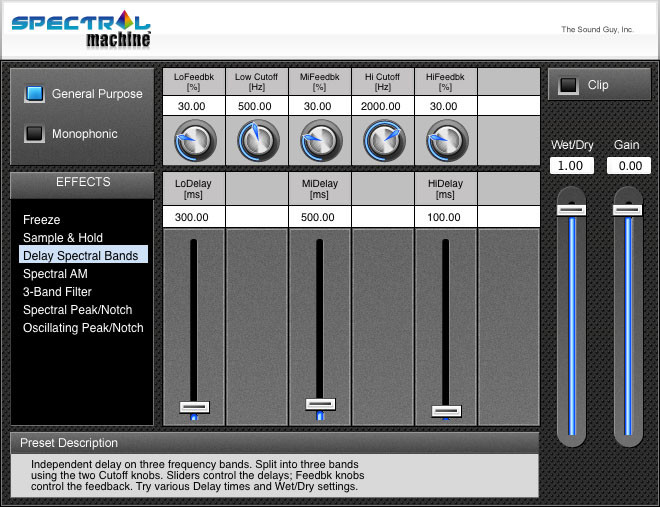This screenshot has height=507, width=660.
Task: Click the HiFeedbk knob
Action: click(447, 141)
